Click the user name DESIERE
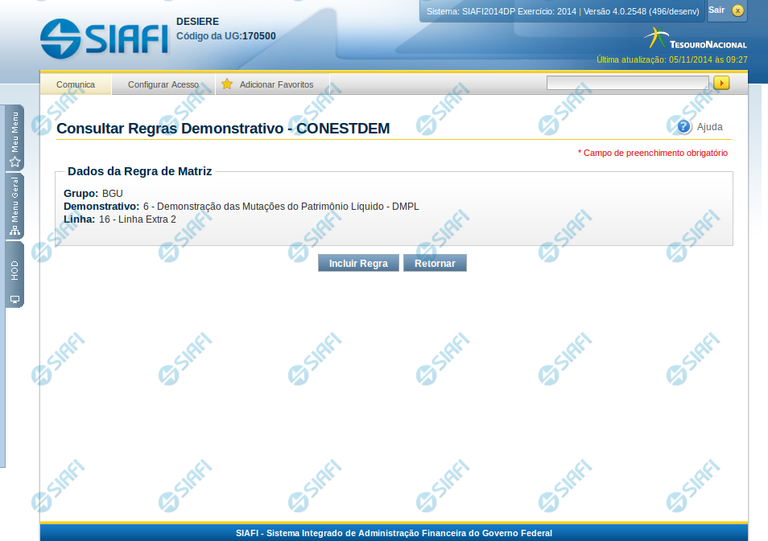Screen dimensions: 768x541 point(197,22)
